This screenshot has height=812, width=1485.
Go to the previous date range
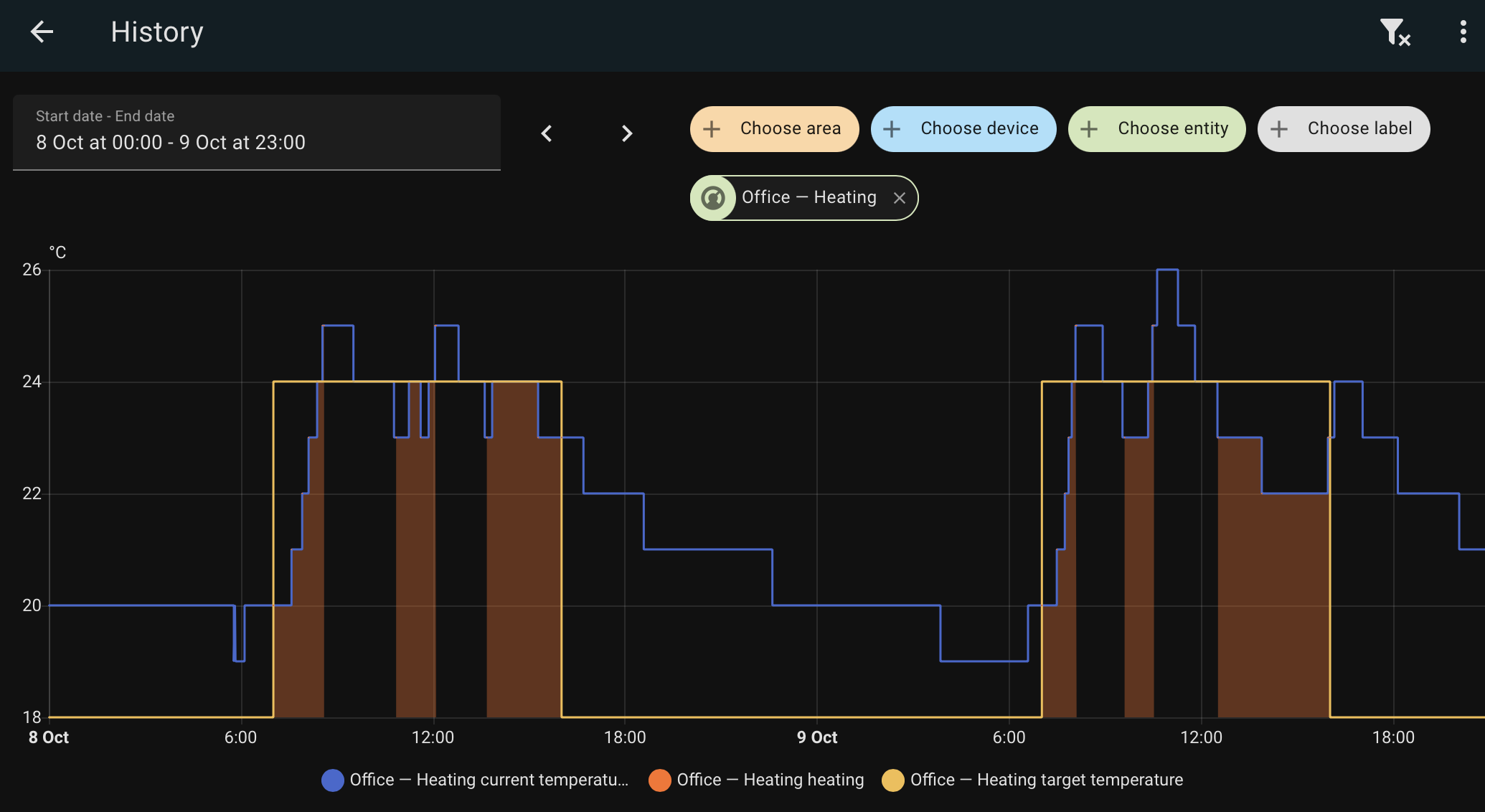pyautogui.click(x=547, y=133)
